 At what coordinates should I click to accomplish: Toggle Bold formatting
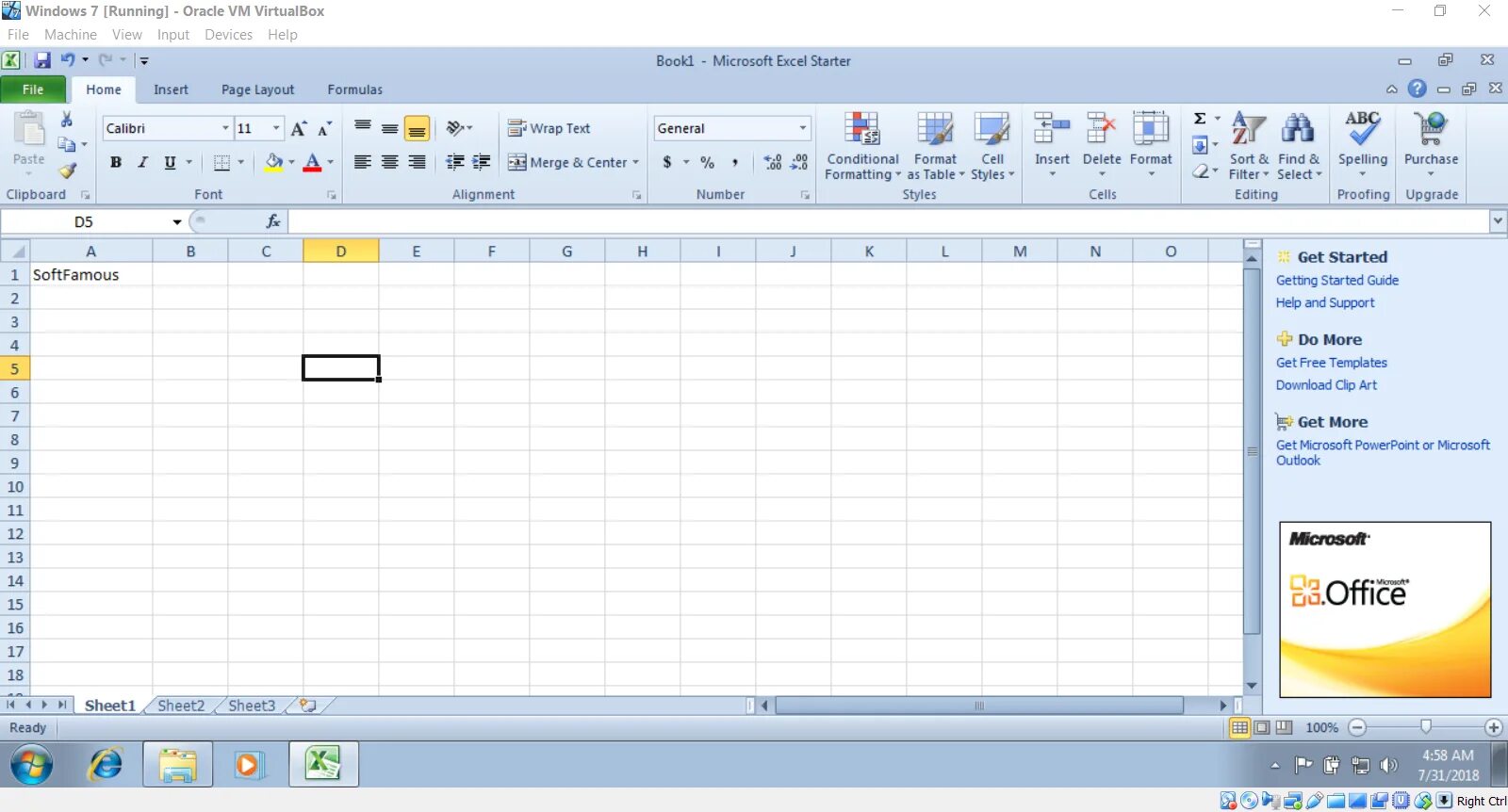tap(115, 162)
